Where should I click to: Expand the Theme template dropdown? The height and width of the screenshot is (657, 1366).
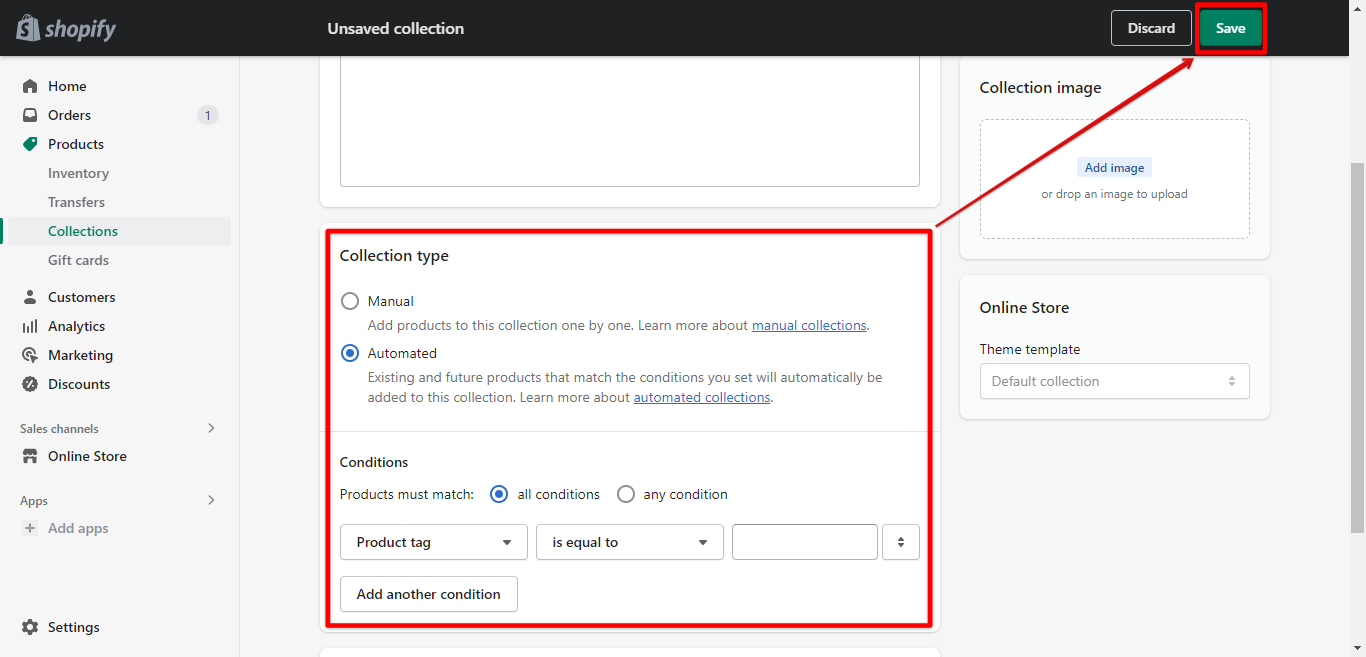[x=1114, y=381]
